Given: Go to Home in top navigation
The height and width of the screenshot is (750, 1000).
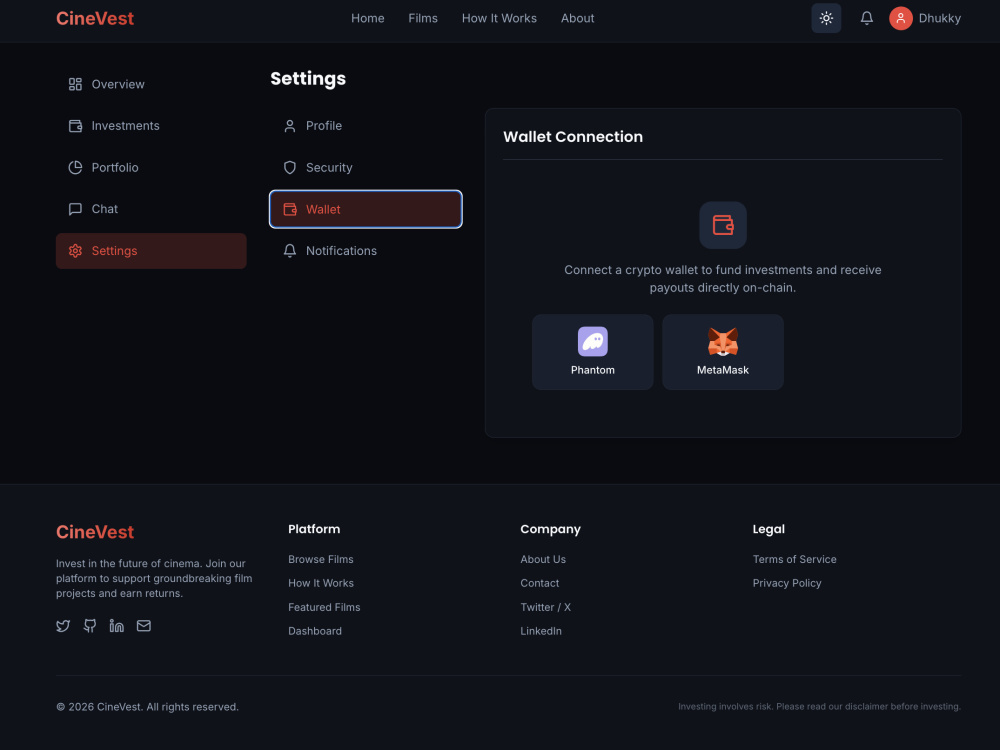Looking at the screenshot, I should point(367,18).
